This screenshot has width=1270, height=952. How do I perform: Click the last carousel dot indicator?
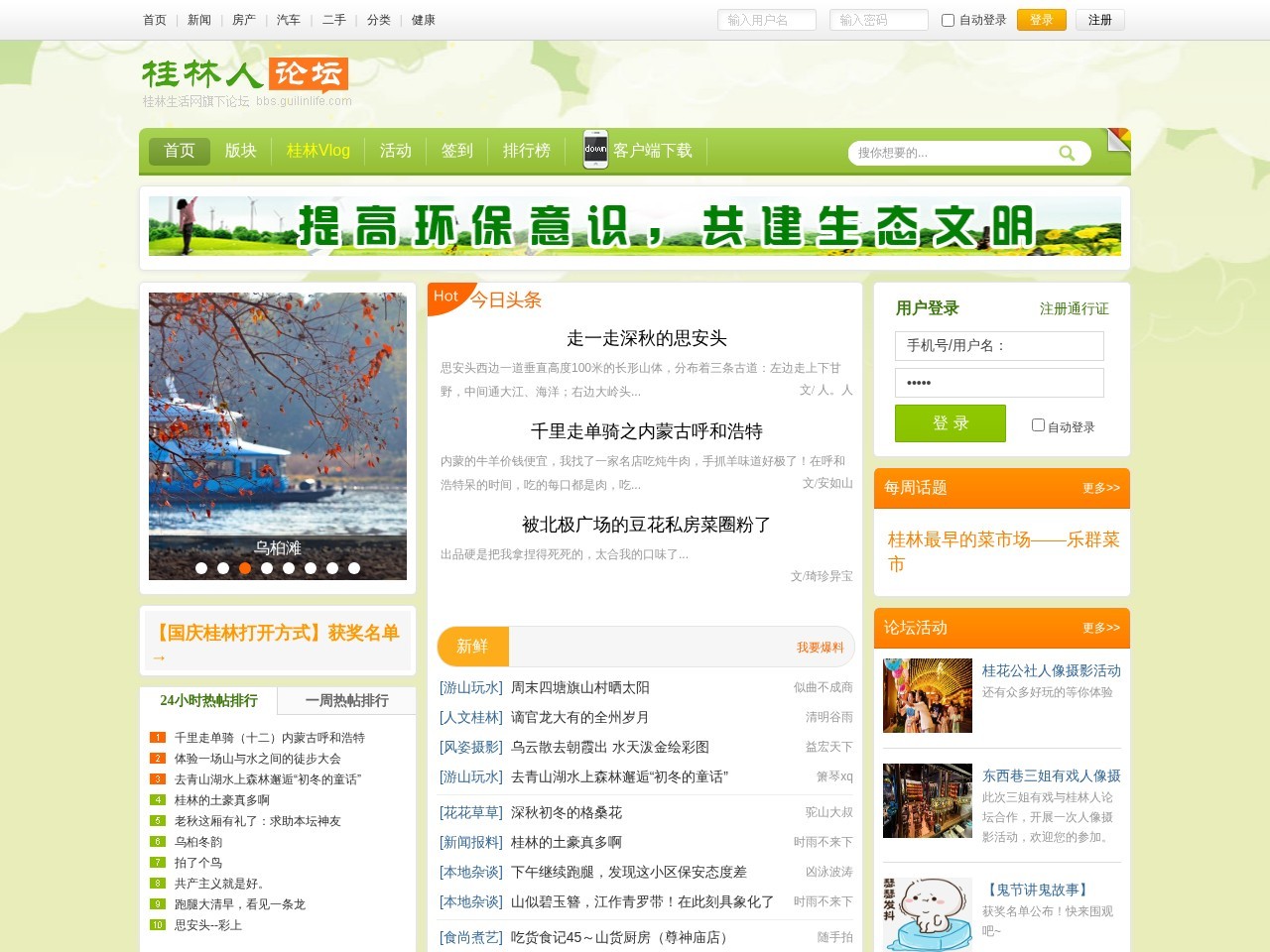(x=354, y=568)
